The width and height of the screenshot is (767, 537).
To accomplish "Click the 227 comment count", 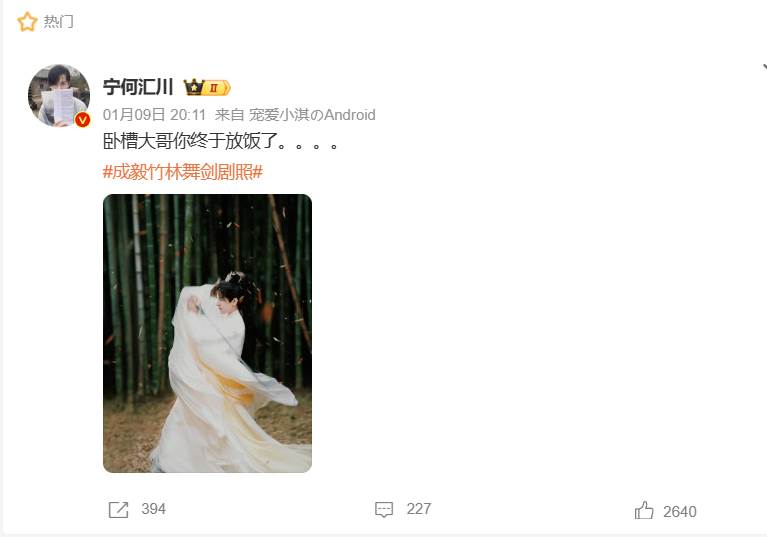I will (x=419, y=509).
